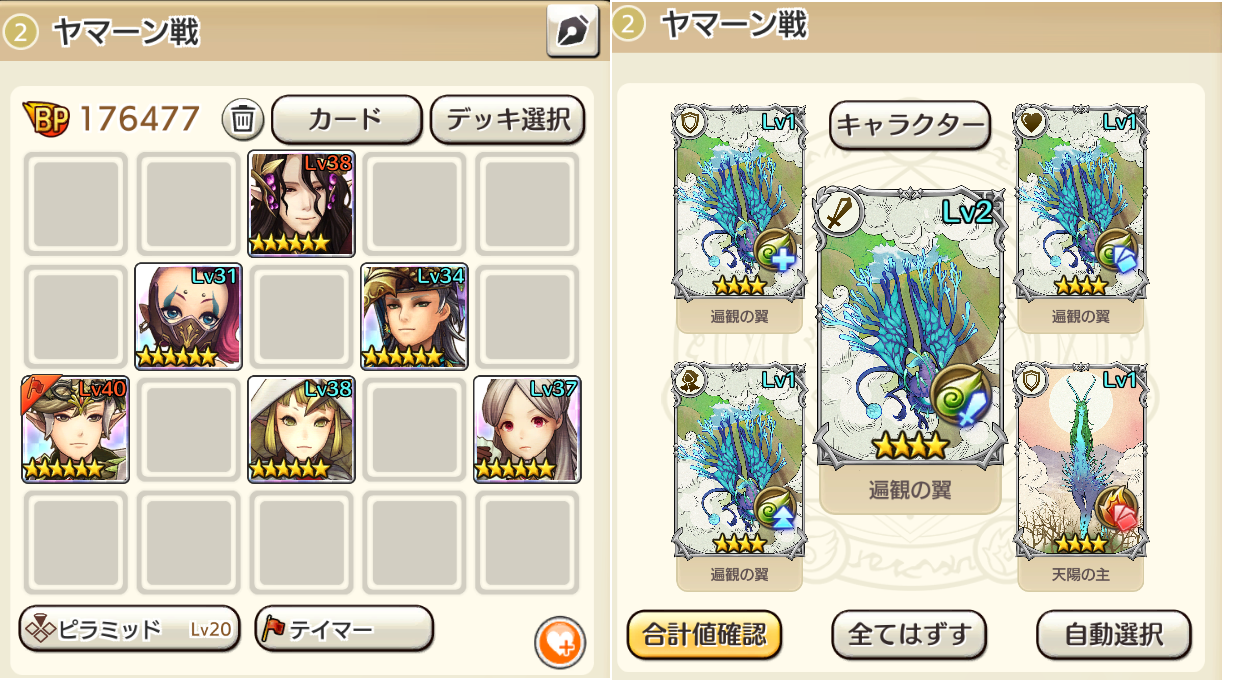This screenshot has width=1235, height=680.
Task: Select the Lv40 elf leader character
Action: pos(76,429)
